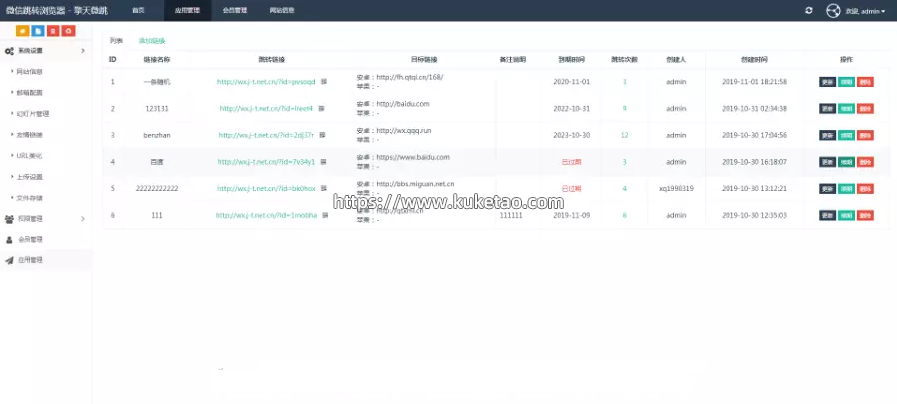
Task: Open the jump link ending in id=bk0hox
Action: 266,188
